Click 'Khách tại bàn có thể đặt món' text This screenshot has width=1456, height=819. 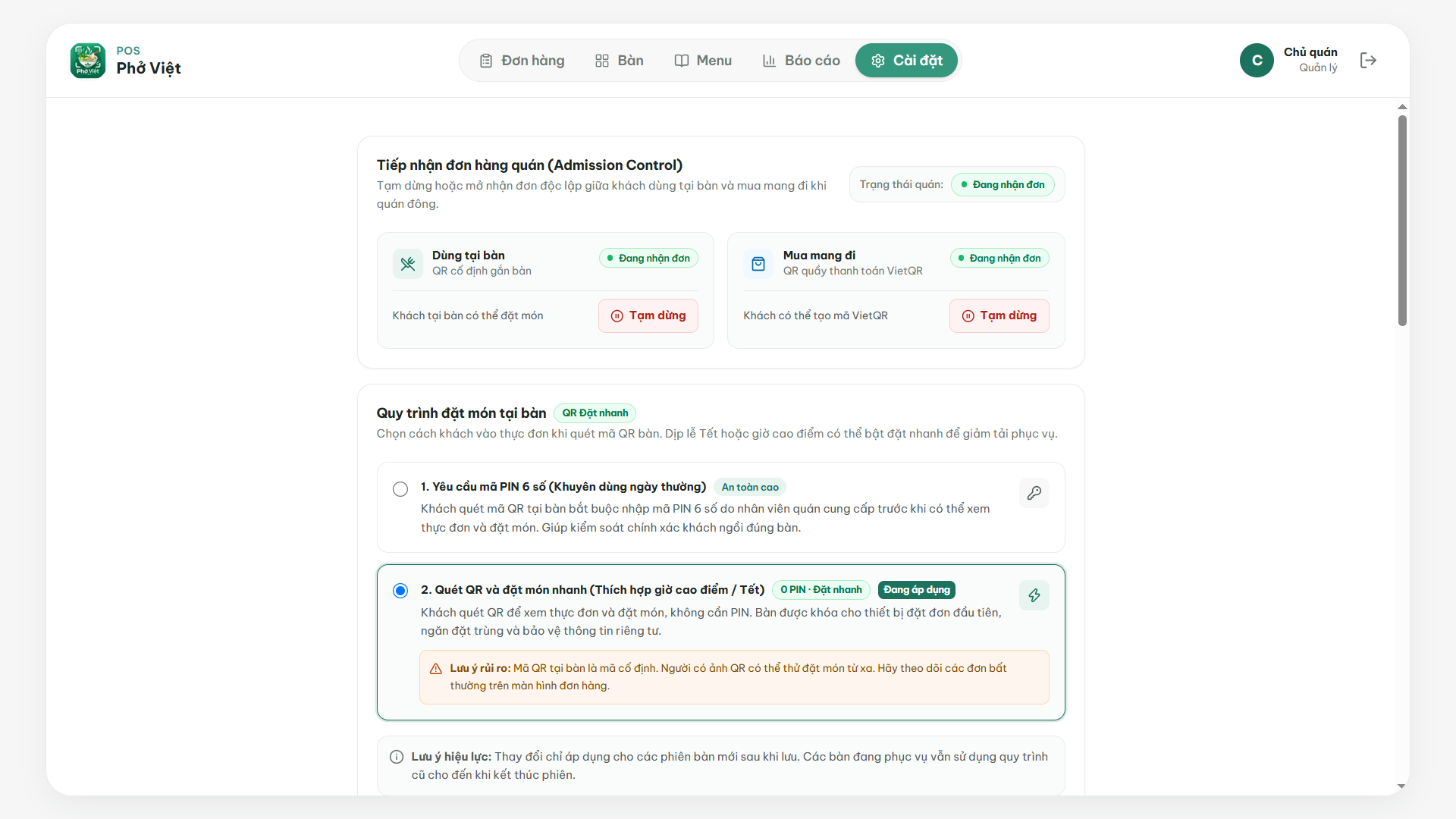468,315
